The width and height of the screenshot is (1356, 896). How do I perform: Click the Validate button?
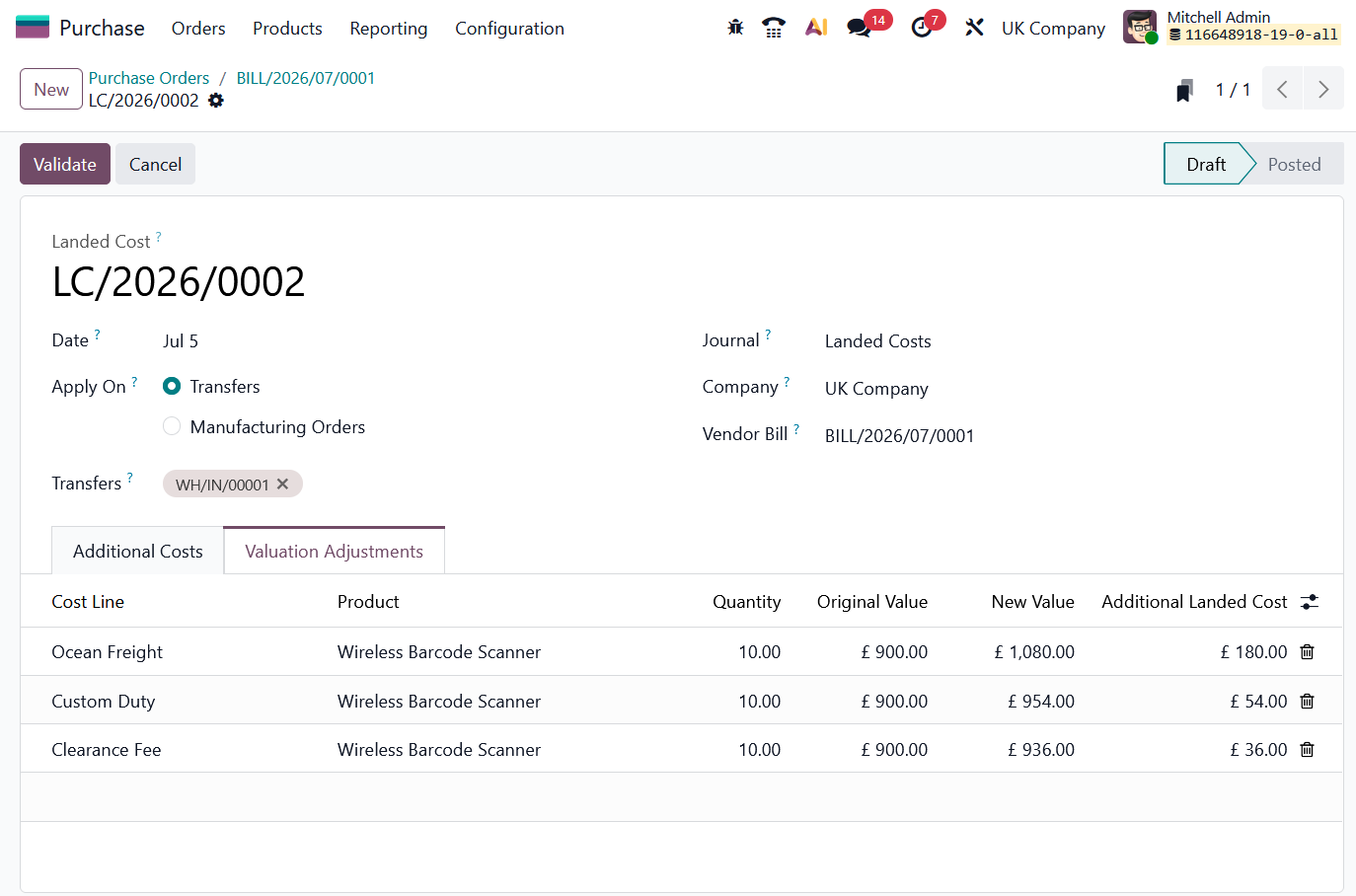coord(65,164)
